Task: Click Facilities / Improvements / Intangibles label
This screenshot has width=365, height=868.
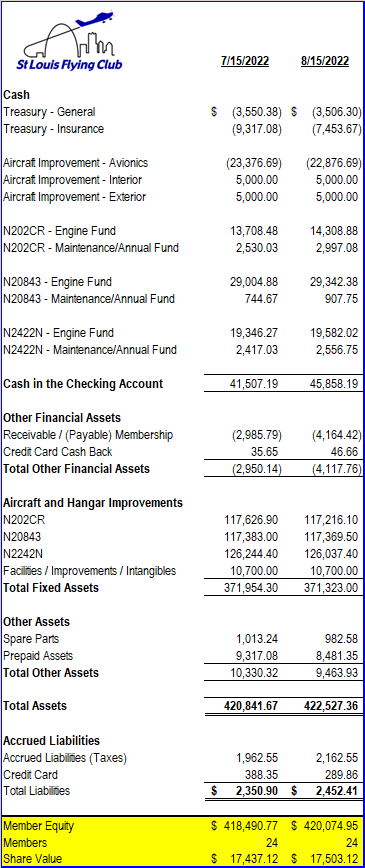Action: (89, 571)
